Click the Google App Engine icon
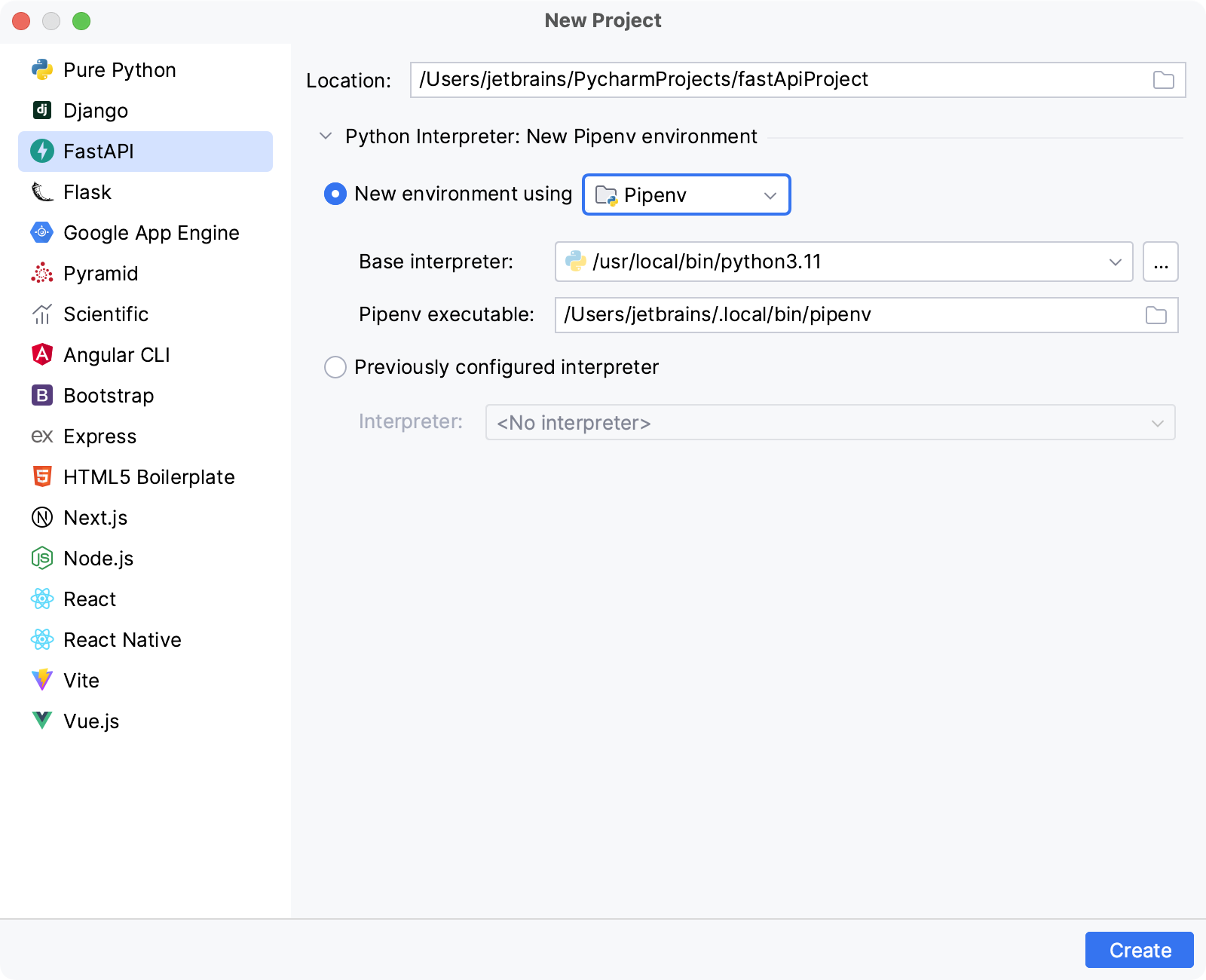The image size is (1206, 980). (42, 233)
